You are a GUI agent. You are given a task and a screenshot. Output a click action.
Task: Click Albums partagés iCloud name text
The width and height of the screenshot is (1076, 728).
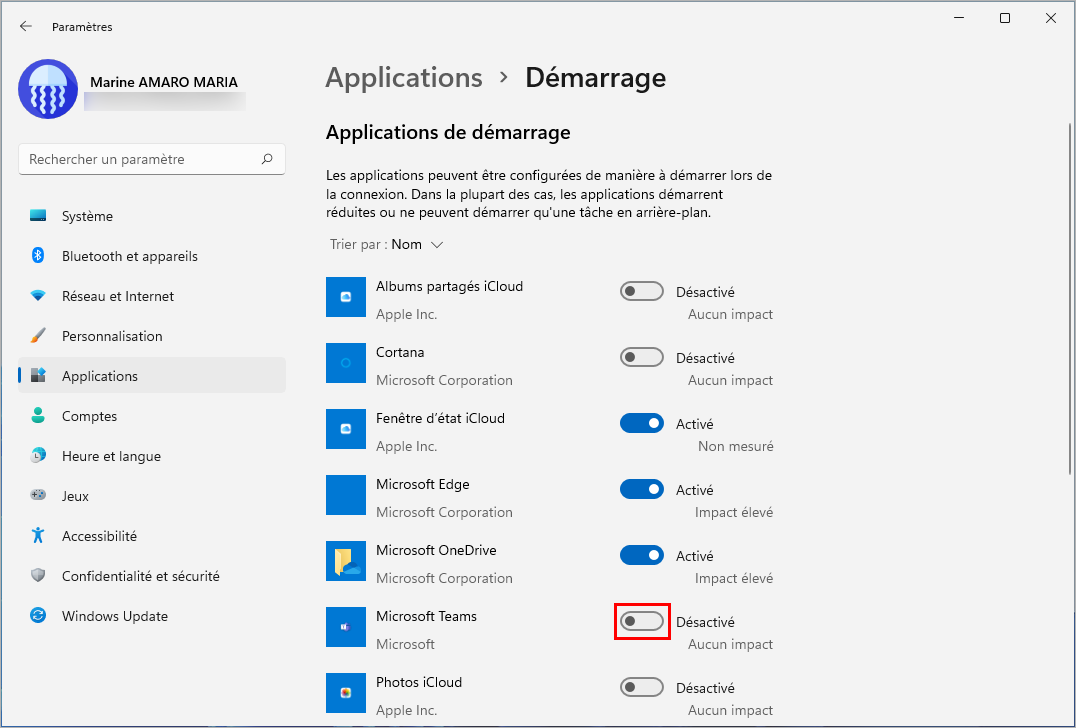pos(449,286)
